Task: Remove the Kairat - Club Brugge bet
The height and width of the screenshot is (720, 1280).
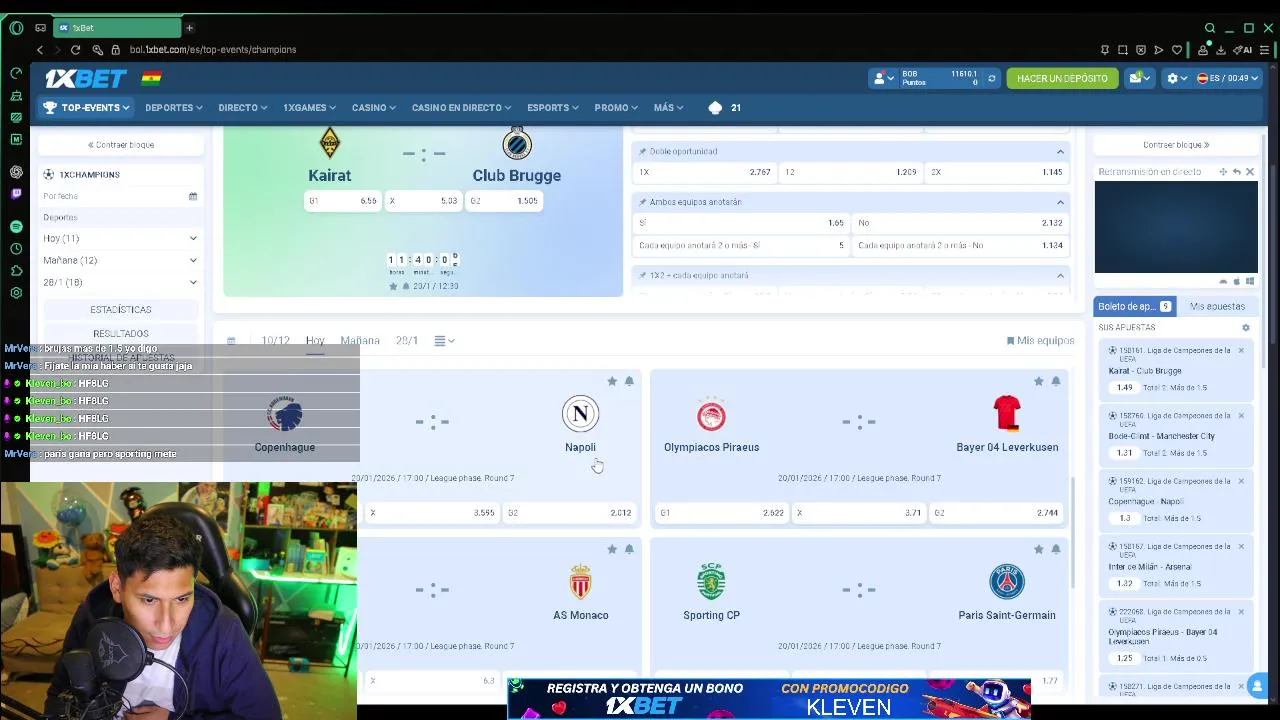Action: tap(1241, 350)
